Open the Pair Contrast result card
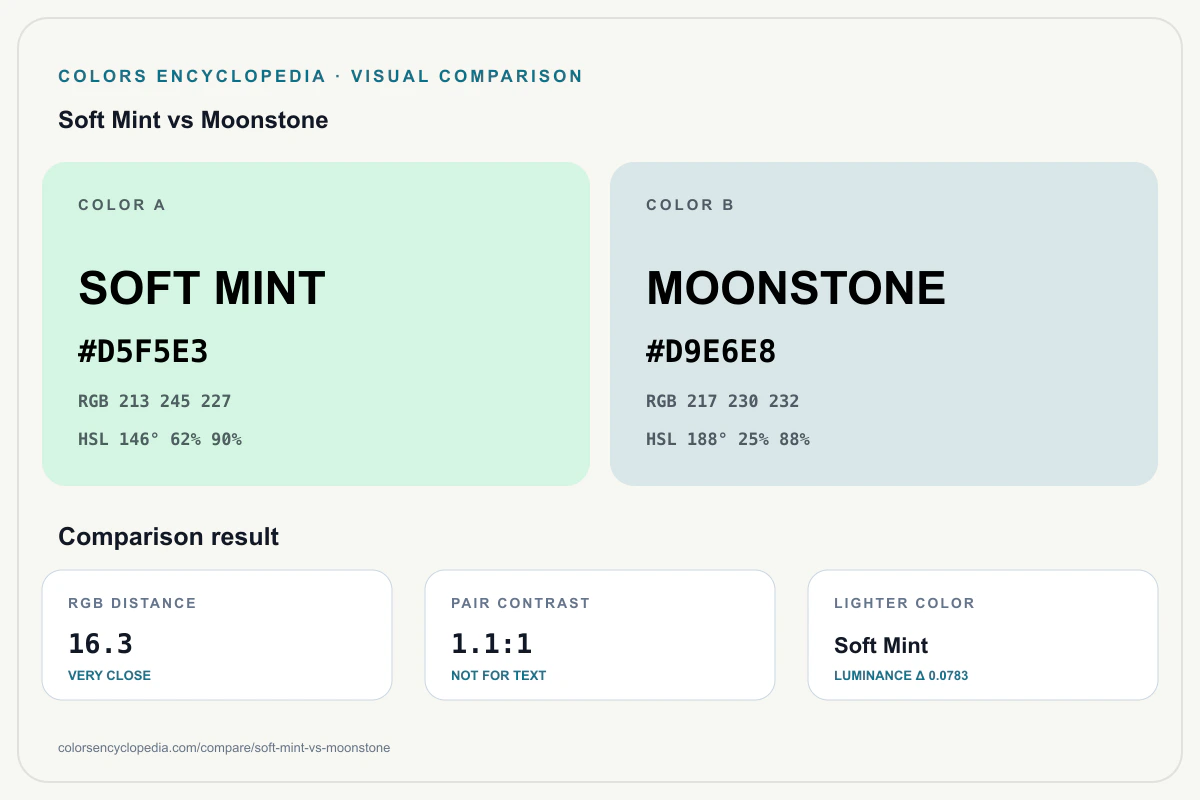The height and width of the screenshot is (800, 1200). point(600,635)
